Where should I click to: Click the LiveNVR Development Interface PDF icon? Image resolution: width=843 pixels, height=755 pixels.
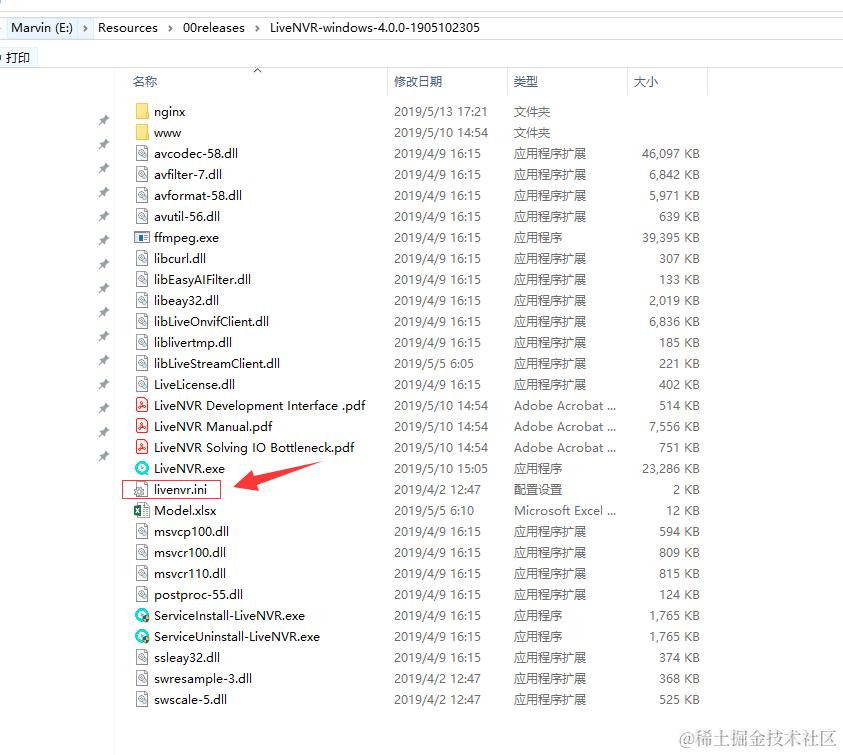click(x=142, y=405)
